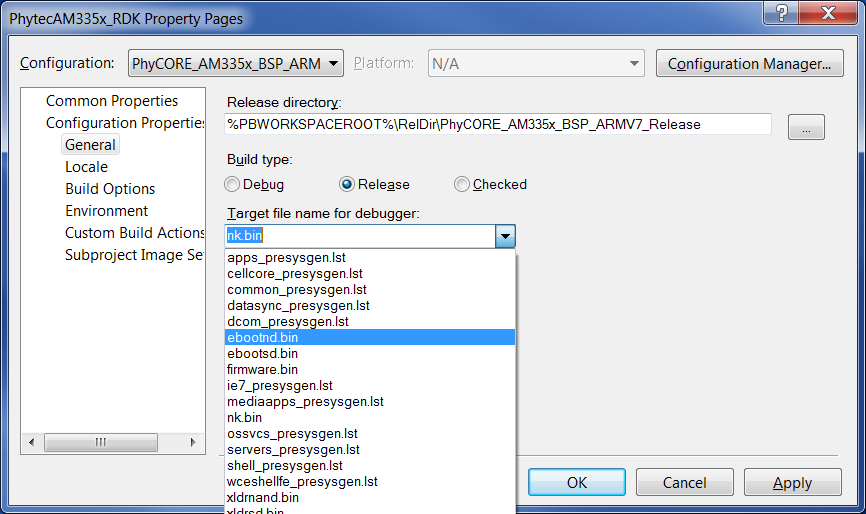Open the Build Options page
866x514 pixels.
[x=110, y=189]
